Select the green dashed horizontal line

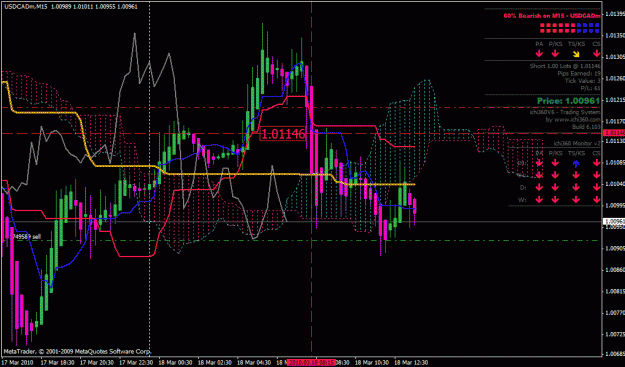301,240
